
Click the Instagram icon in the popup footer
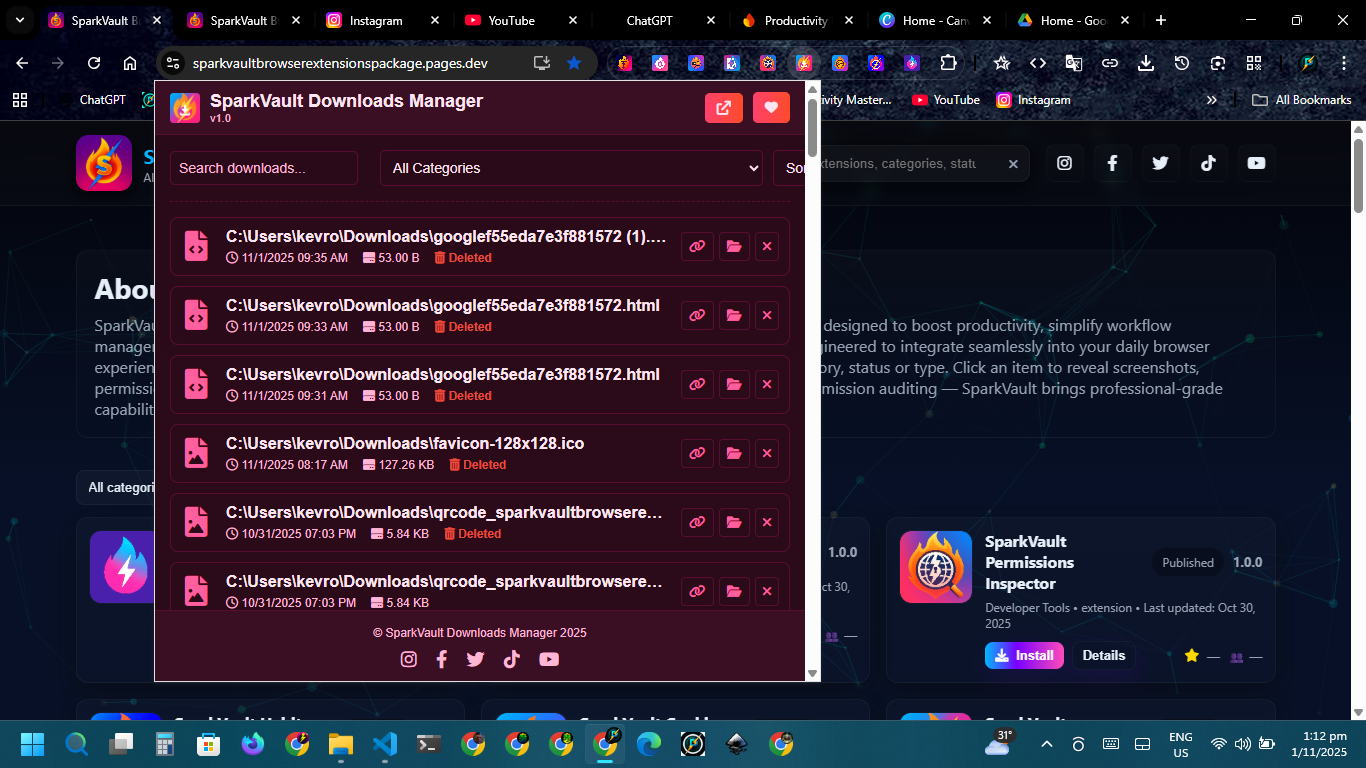coord(409,659)
